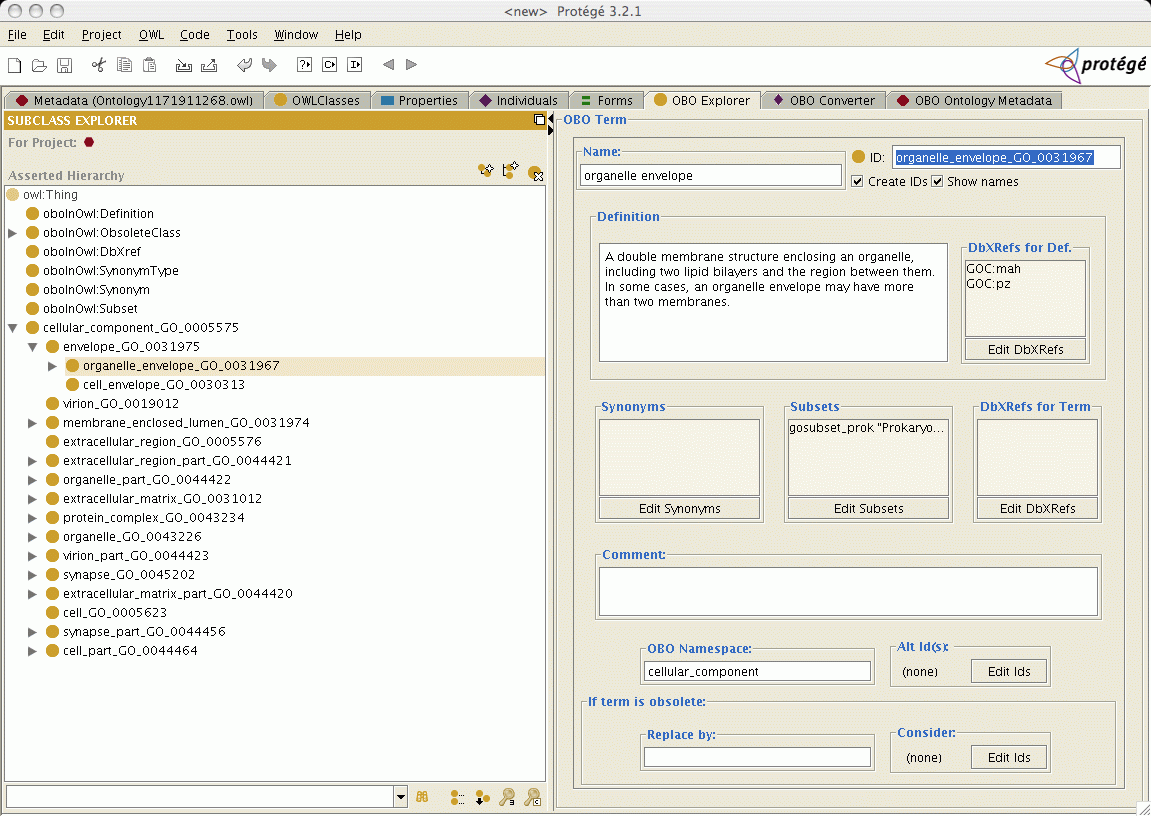Viewport: 1151px width, 816px height.
Task: Expand the membrane_enclosed_lumen_GO_0031974 node
Action: point(32,423)
